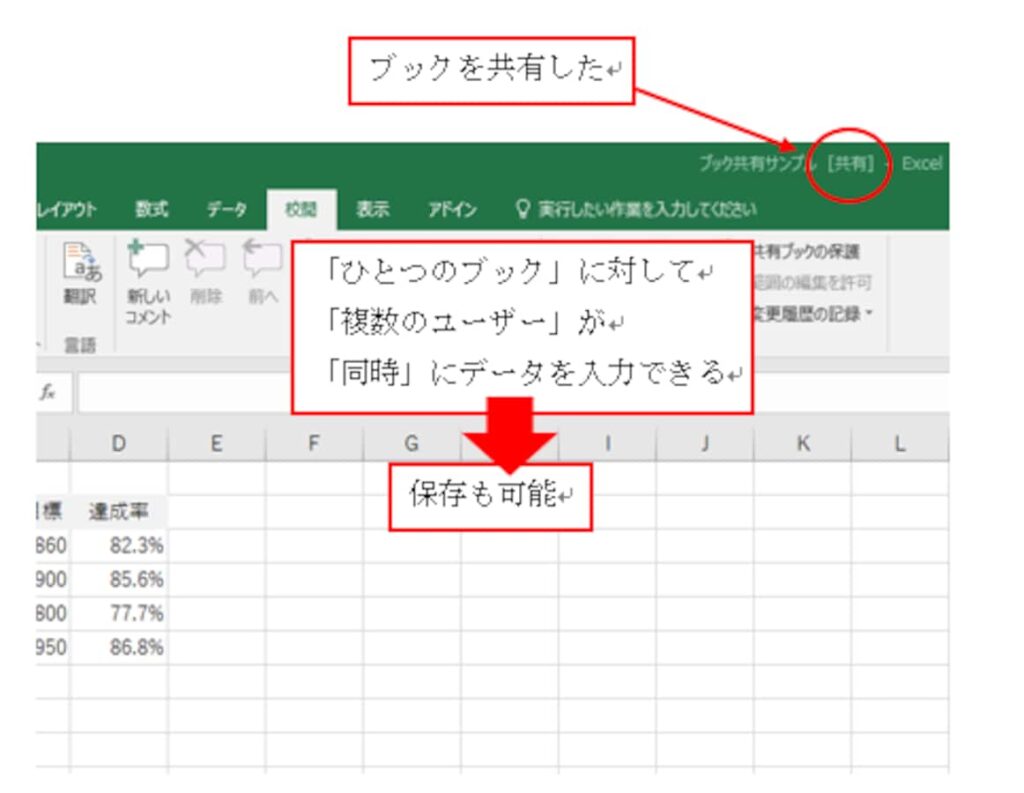
Task: Open the データ ribbon tab
Action: click(x=226, y=210)
